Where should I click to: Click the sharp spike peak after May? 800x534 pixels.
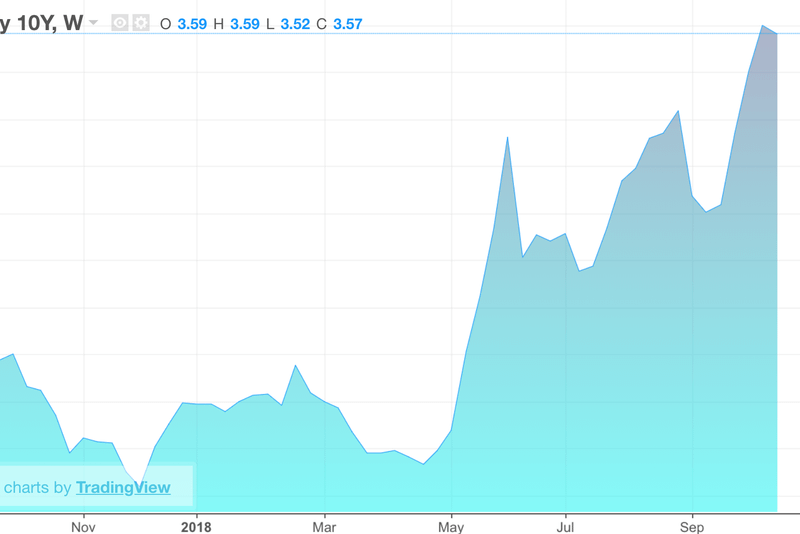click(x=508, y=137)
